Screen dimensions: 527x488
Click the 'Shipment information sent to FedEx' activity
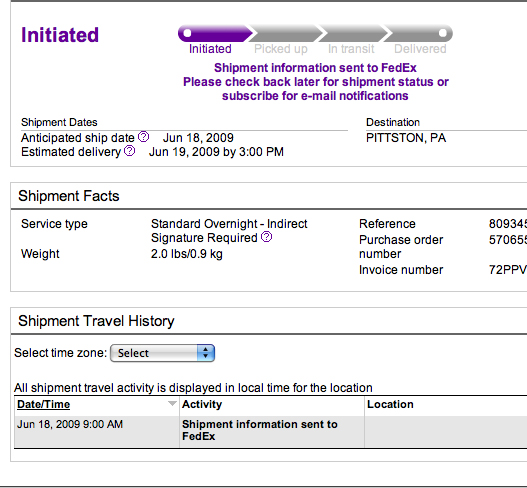pyautogui.click(x=259, y=430)
